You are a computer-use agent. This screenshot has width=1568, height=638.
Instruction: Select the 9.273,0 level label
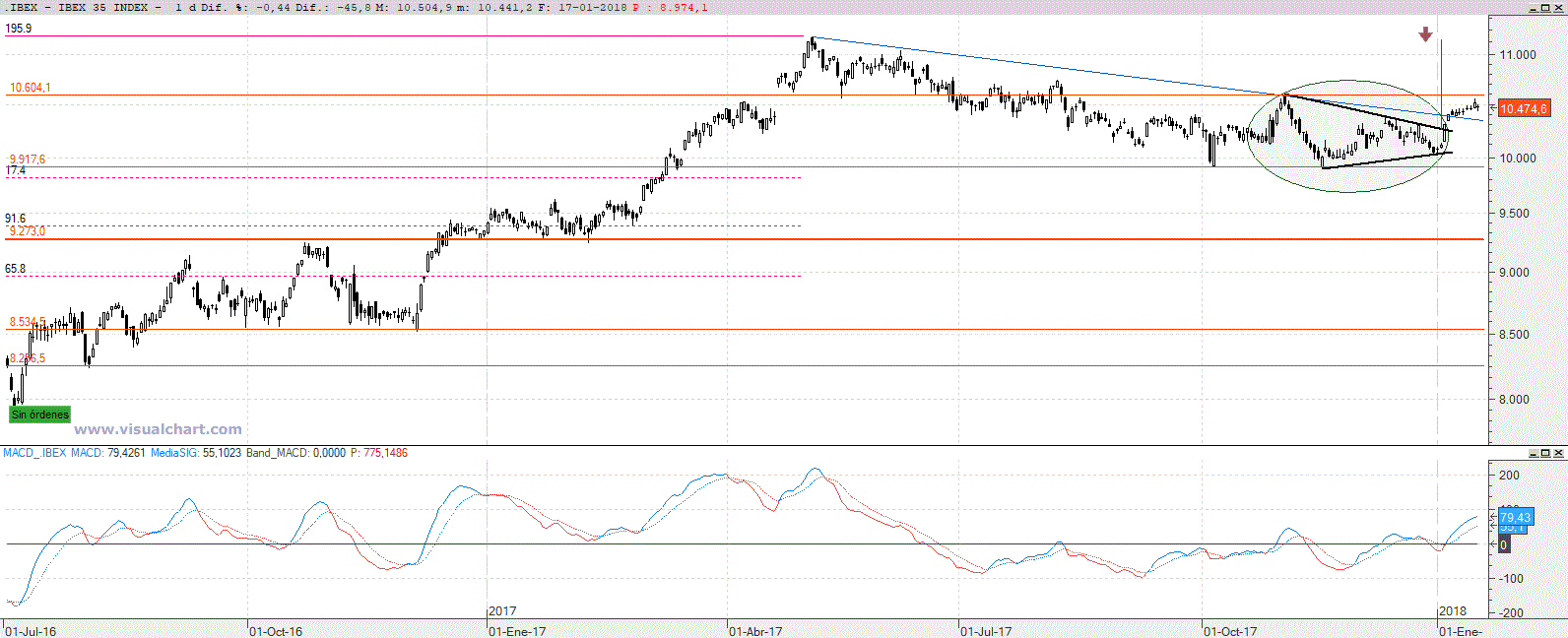point(28,231)
